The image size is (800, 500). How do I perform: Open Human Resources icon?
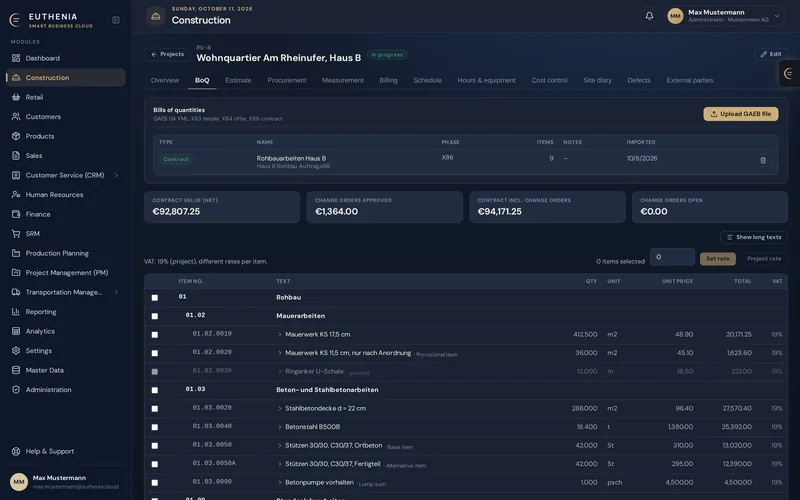16,194
